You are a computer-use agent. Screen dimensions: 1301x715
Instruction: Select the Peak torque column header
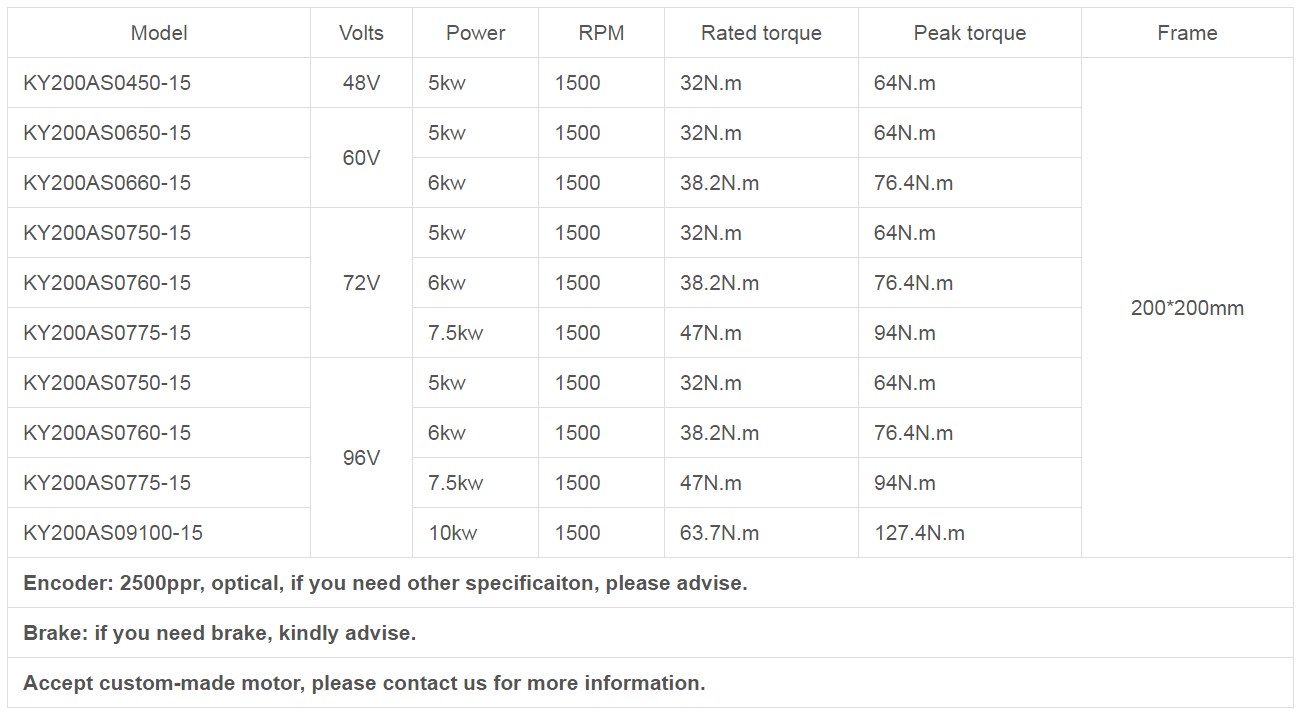click(x=969, y=33)
